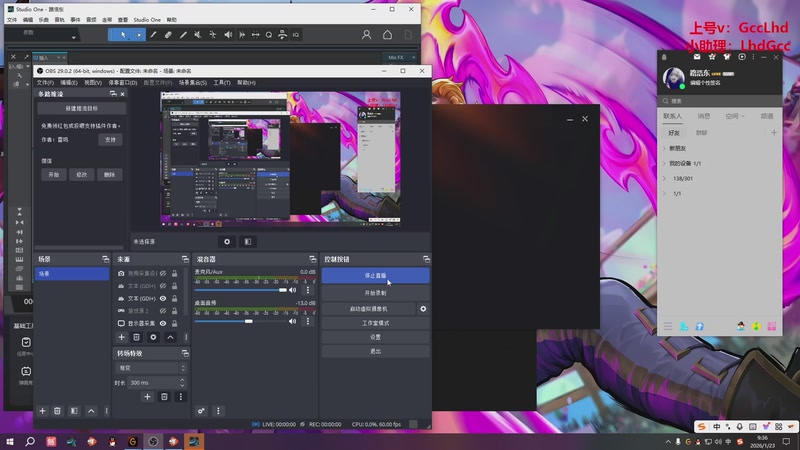Click new streaming target button in multi-RTMP dock
800x450 pixels.
point(82,109)
